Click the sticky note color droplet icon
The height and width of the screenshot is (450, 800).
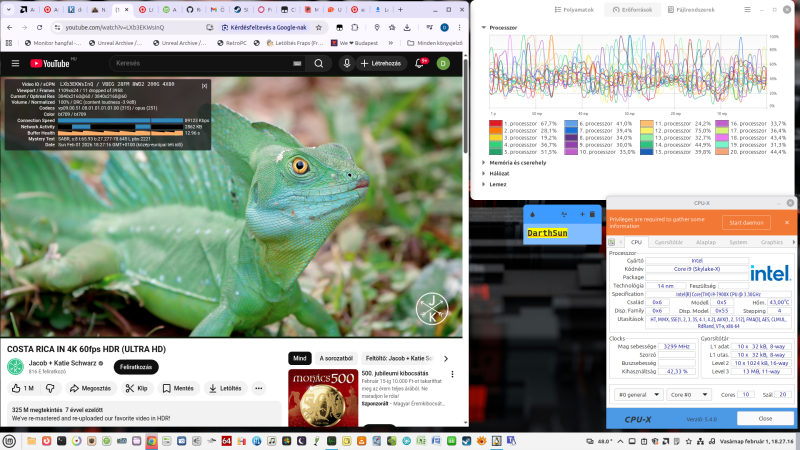(532, 214)
